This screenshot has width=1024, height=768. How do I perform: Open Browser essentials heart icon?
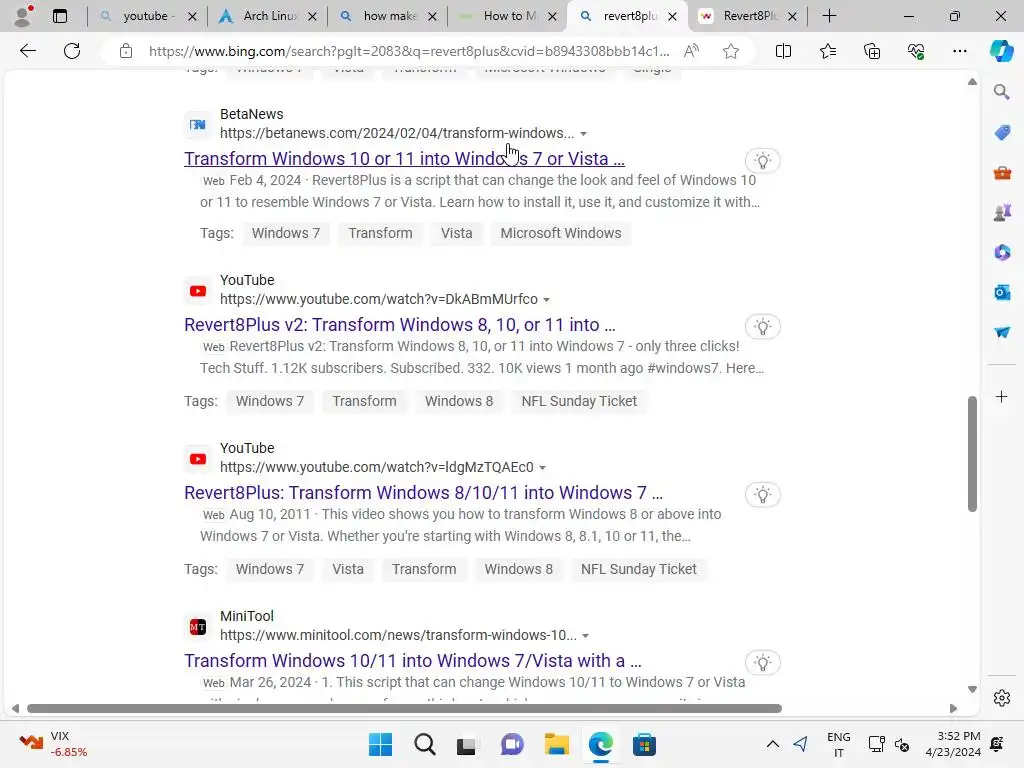(916, 51)
